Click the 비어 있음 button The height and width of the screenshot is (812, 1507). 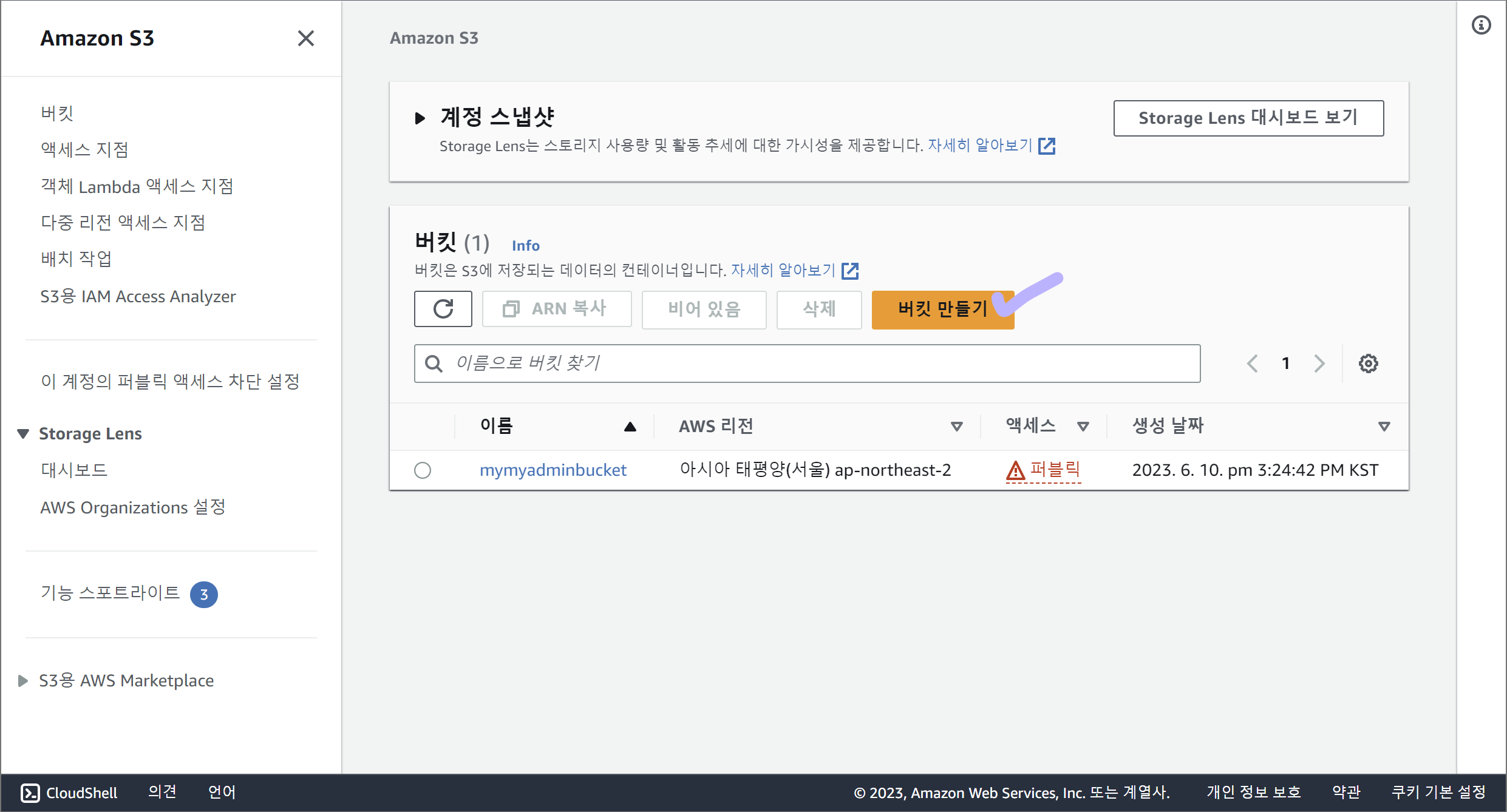click(704, 310)
